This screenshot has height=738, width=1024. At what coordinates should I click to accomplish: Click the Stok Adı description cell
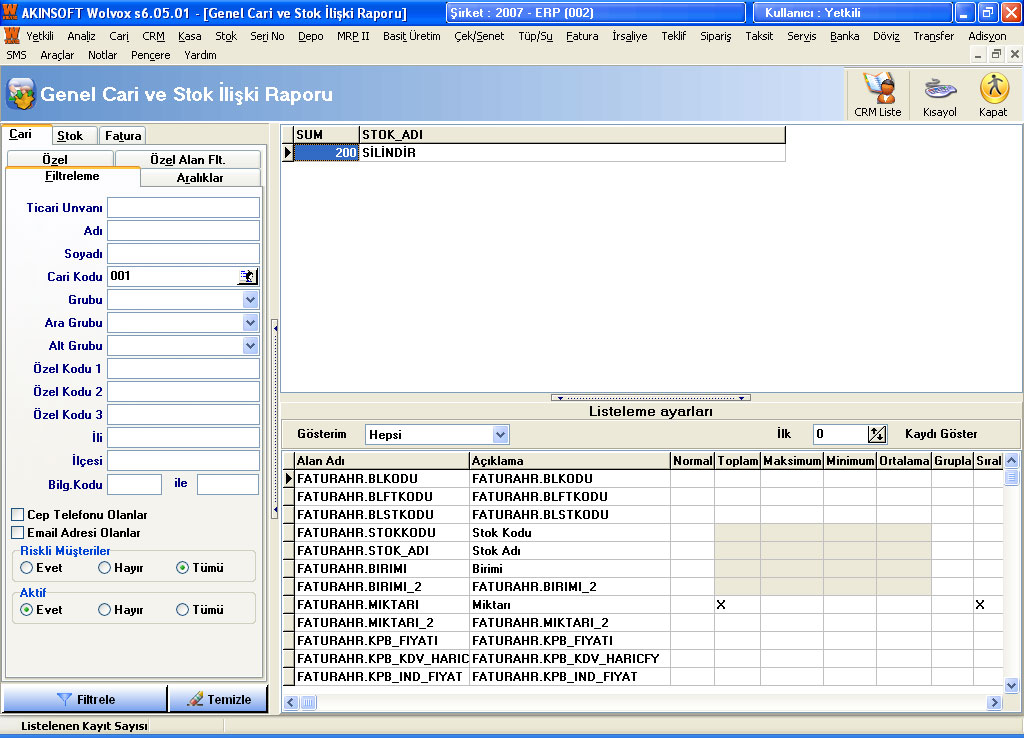(569, 551)
